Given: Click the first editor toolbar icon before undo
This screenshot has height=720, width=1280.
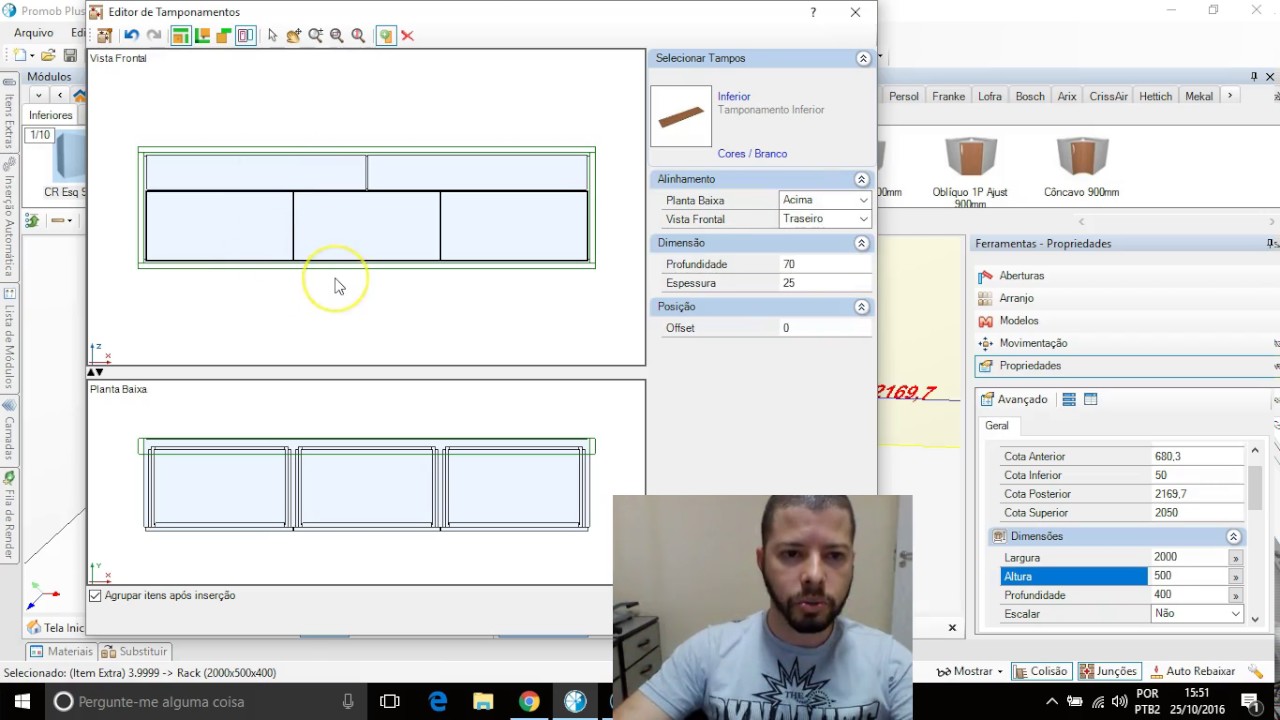Looking at the screenshot, I should pos(104,36).
